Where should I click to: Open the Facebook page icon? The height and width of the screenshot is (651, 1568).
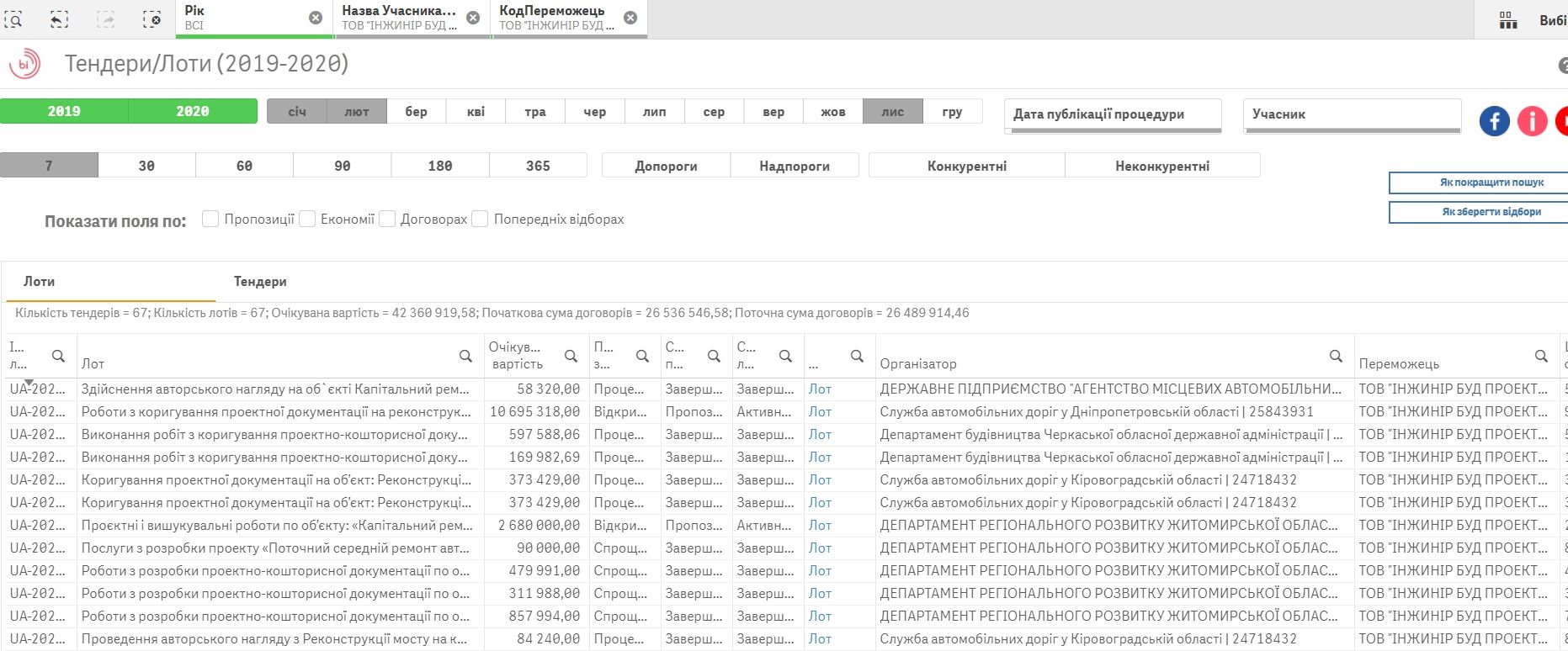coord(1495,121)
